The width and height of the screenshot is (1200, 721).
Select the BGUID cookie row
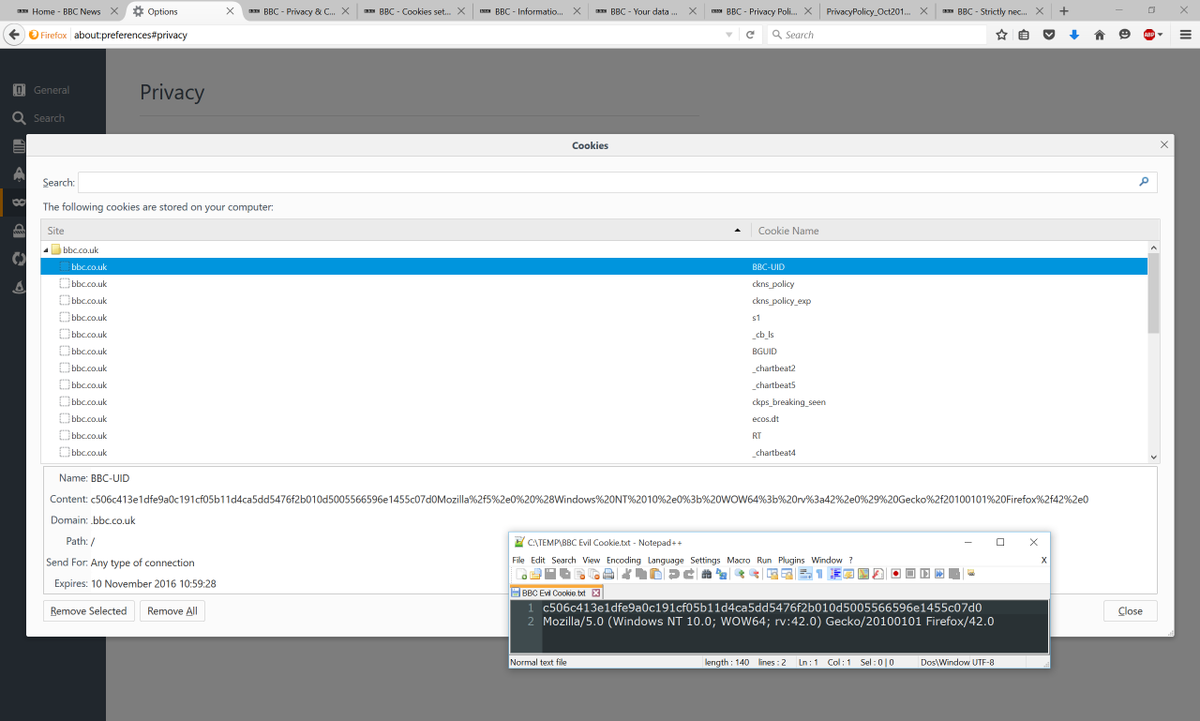[x=595, y=351]
